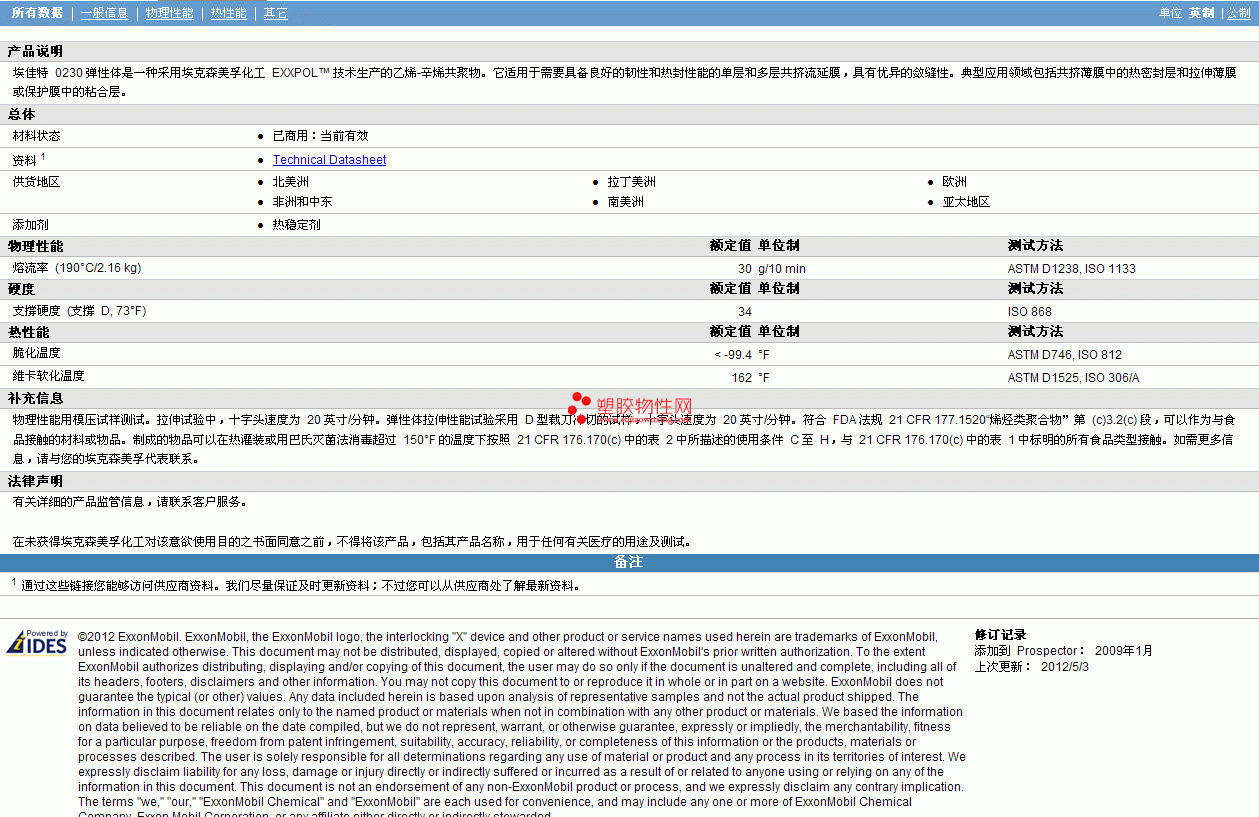Click the 拉丁美洲 region entry
This screenshot has height=817, width=1259.
(x=632, y=182)
